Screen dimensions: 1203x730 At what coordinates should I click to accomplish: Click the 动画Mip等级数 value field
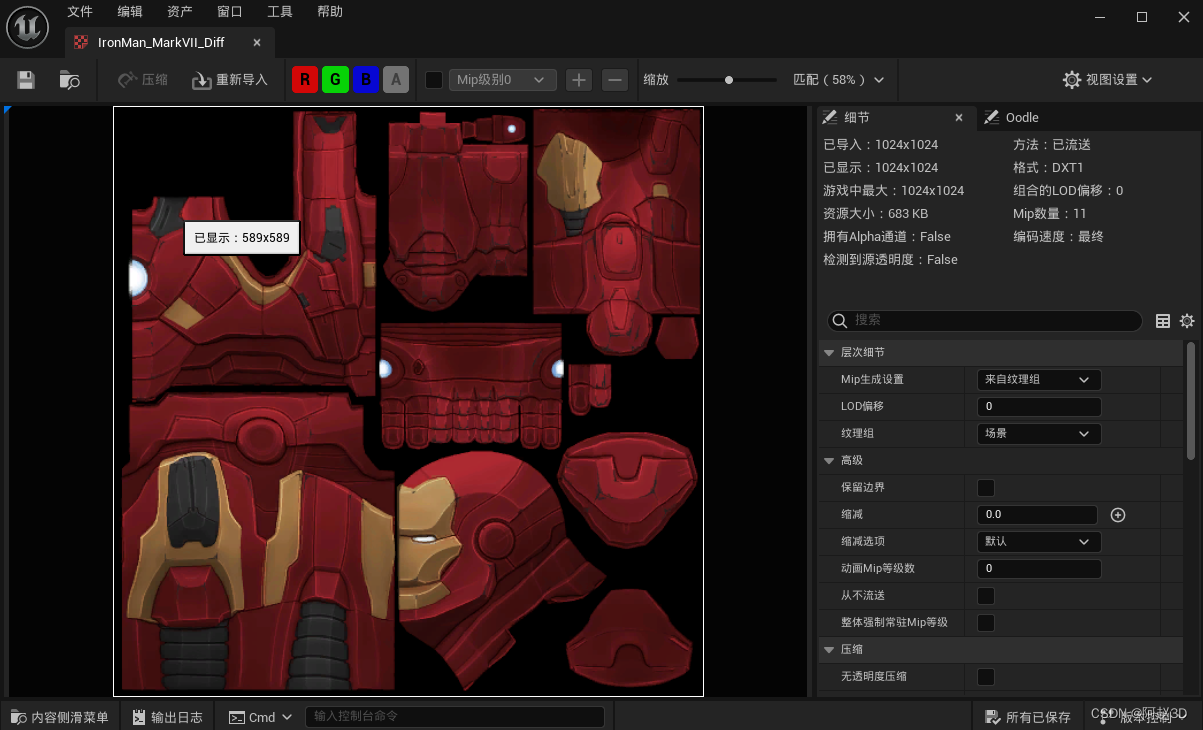[1038, 569]
